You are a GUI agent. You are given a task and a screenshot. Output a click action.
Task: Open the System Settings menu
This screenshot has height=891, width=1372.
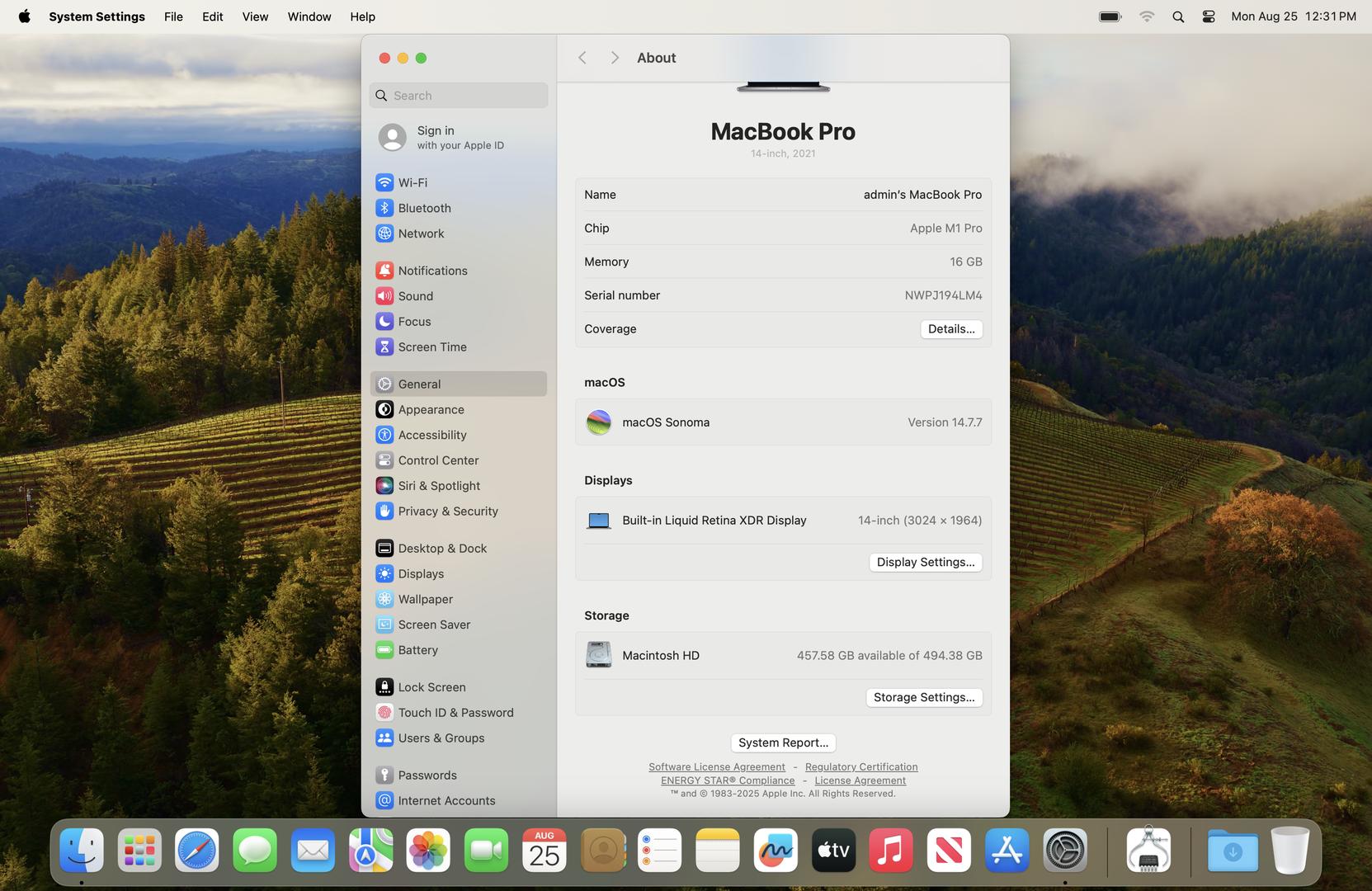click(x=97, y=16)
